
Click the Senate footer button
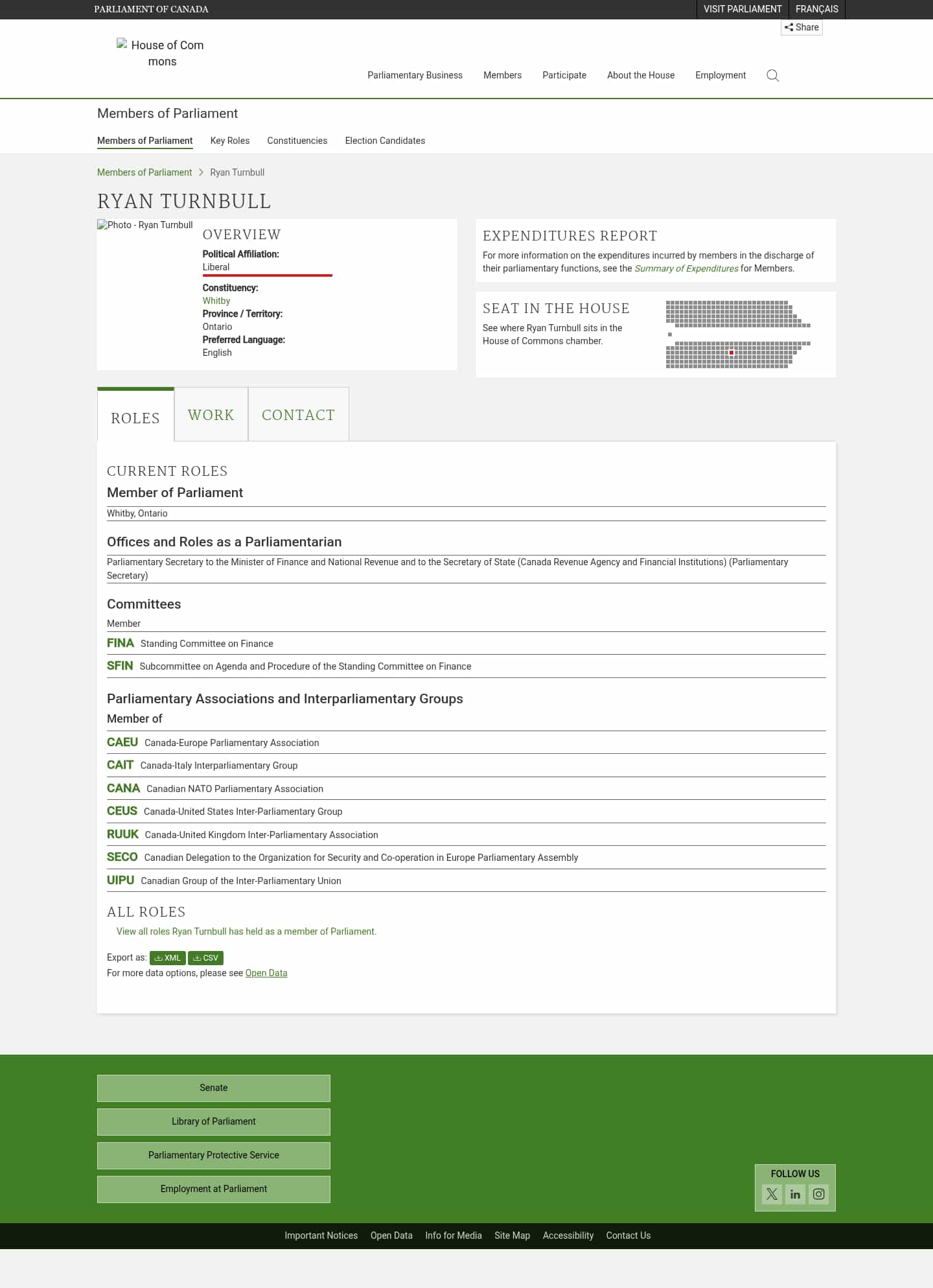pos(214,1088)
